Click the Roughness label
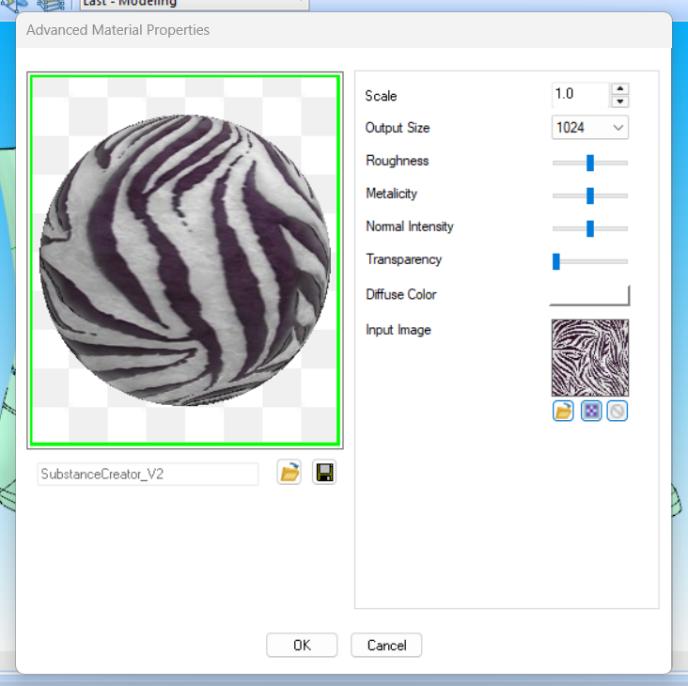 click(x=398, y=161)
